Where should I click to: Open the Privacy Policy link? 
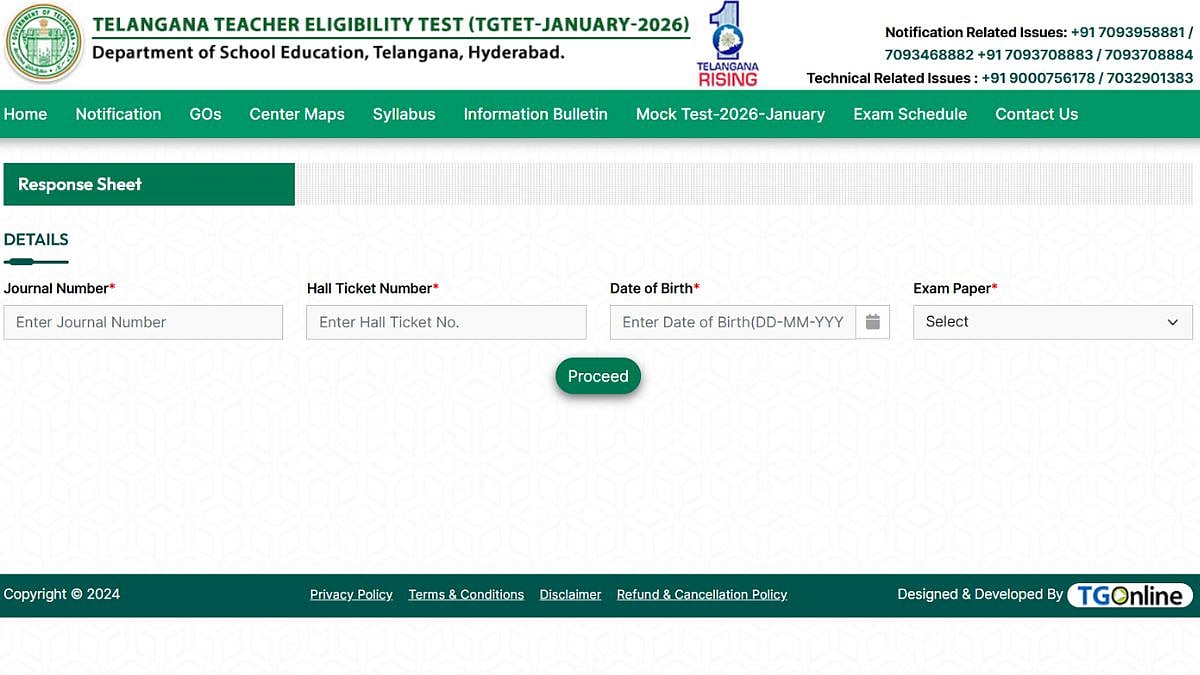point(351,594)
